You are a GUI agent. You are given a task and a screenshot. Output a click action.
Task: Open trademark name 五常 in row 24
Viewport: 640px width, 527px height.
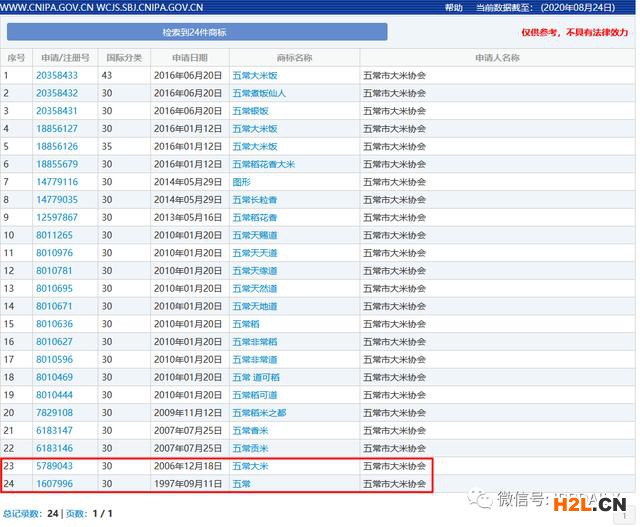242,484
